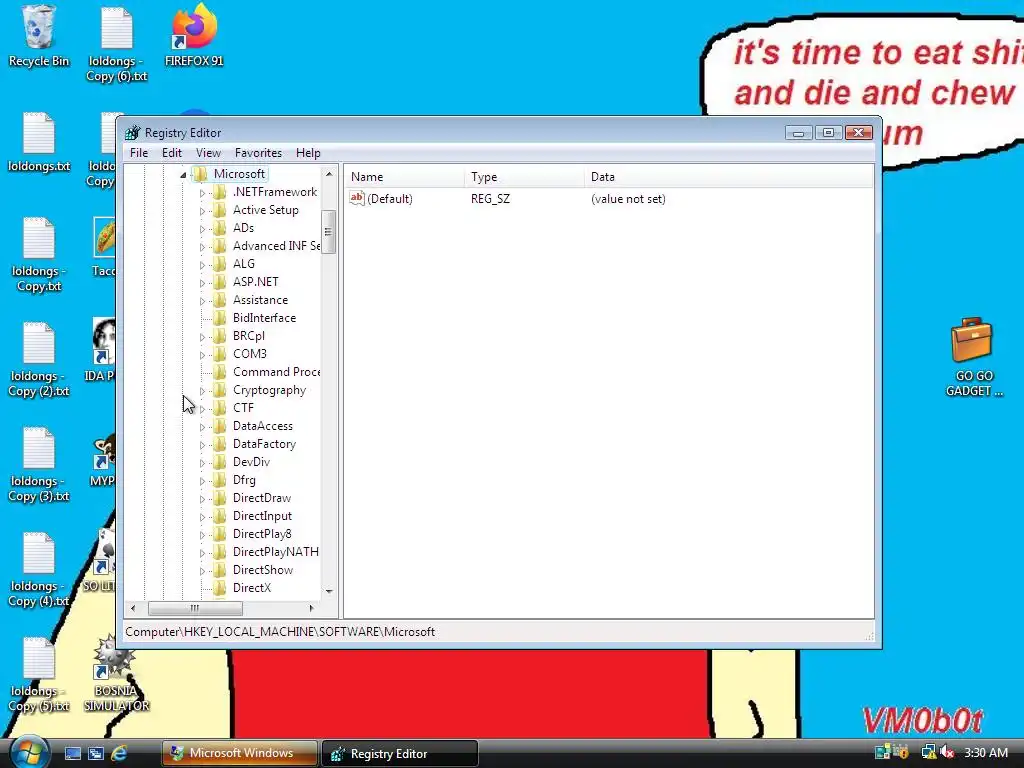Expand the Active Setup key

pos(202,210)
